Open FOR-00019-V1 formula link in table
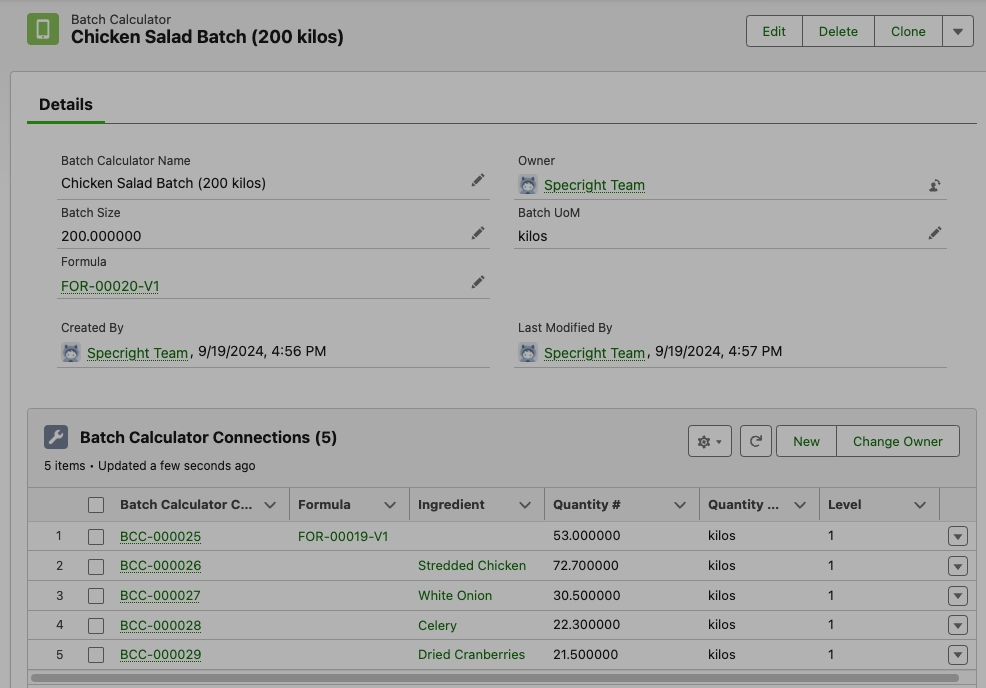The image size is (986, 688). pyautogui.click(x=343, y=536)
